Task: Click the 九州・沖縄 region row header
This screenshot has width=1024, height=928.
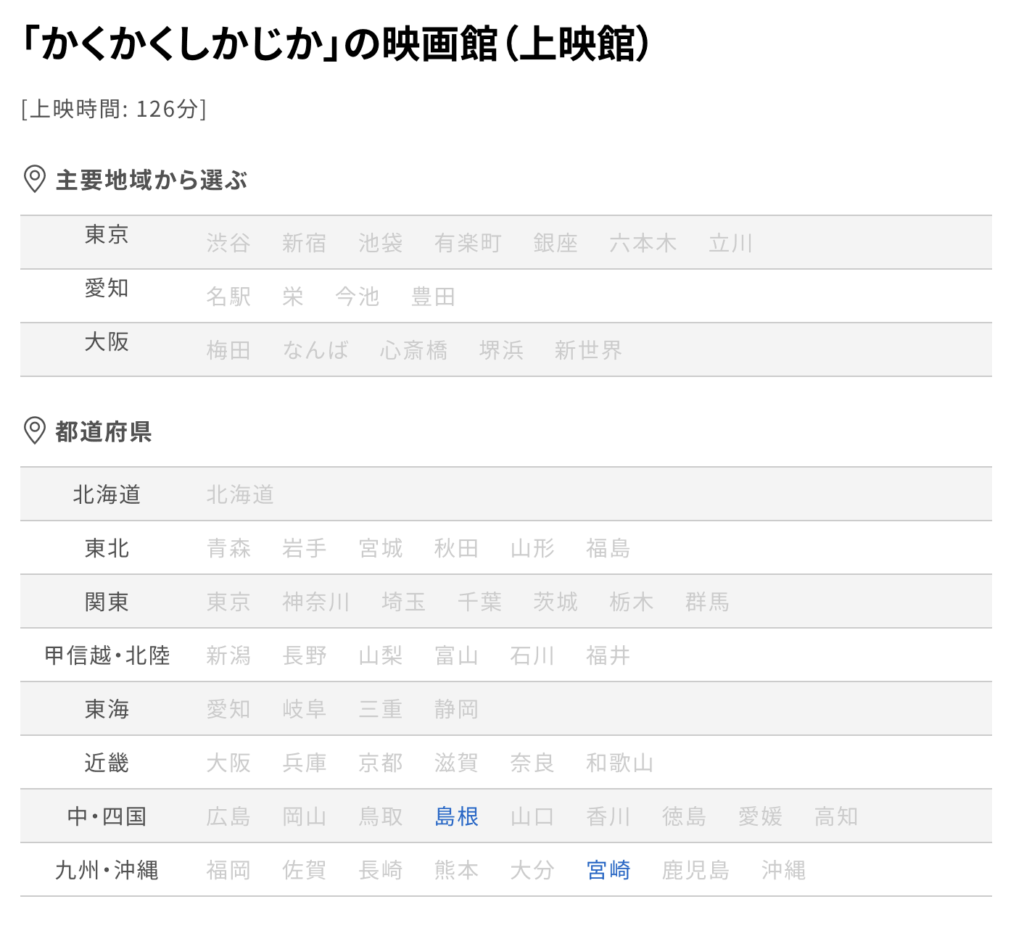Action: click(x=106, y=870)
